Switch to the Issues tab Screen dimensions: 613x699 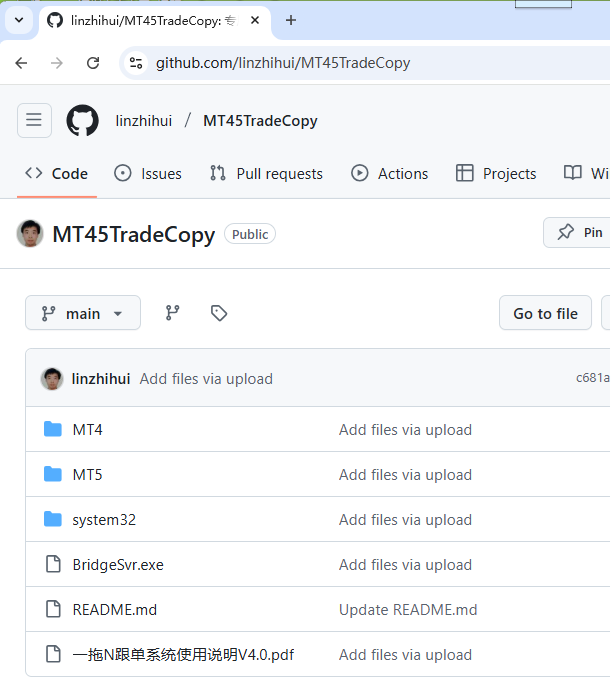pyautogui.click(x=148, y=173)
